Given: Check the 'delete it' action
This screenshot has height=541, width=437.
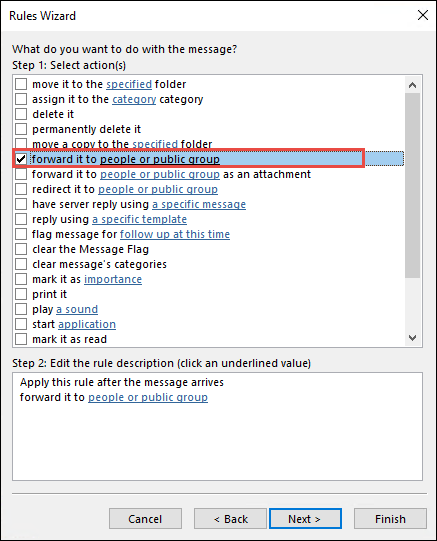Looking at the screenshot, I should 21,114.
